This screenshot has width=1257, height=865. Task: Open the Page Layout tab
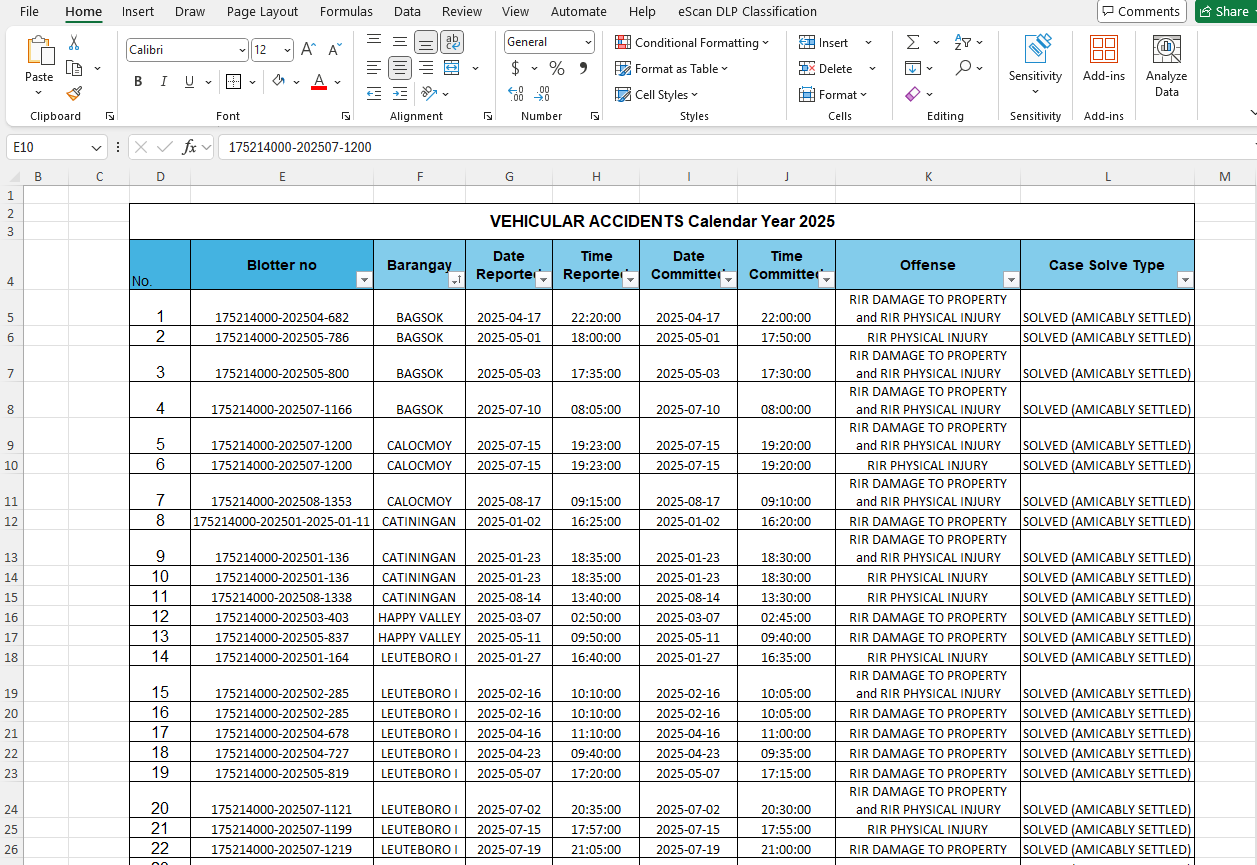pos(262,12)
